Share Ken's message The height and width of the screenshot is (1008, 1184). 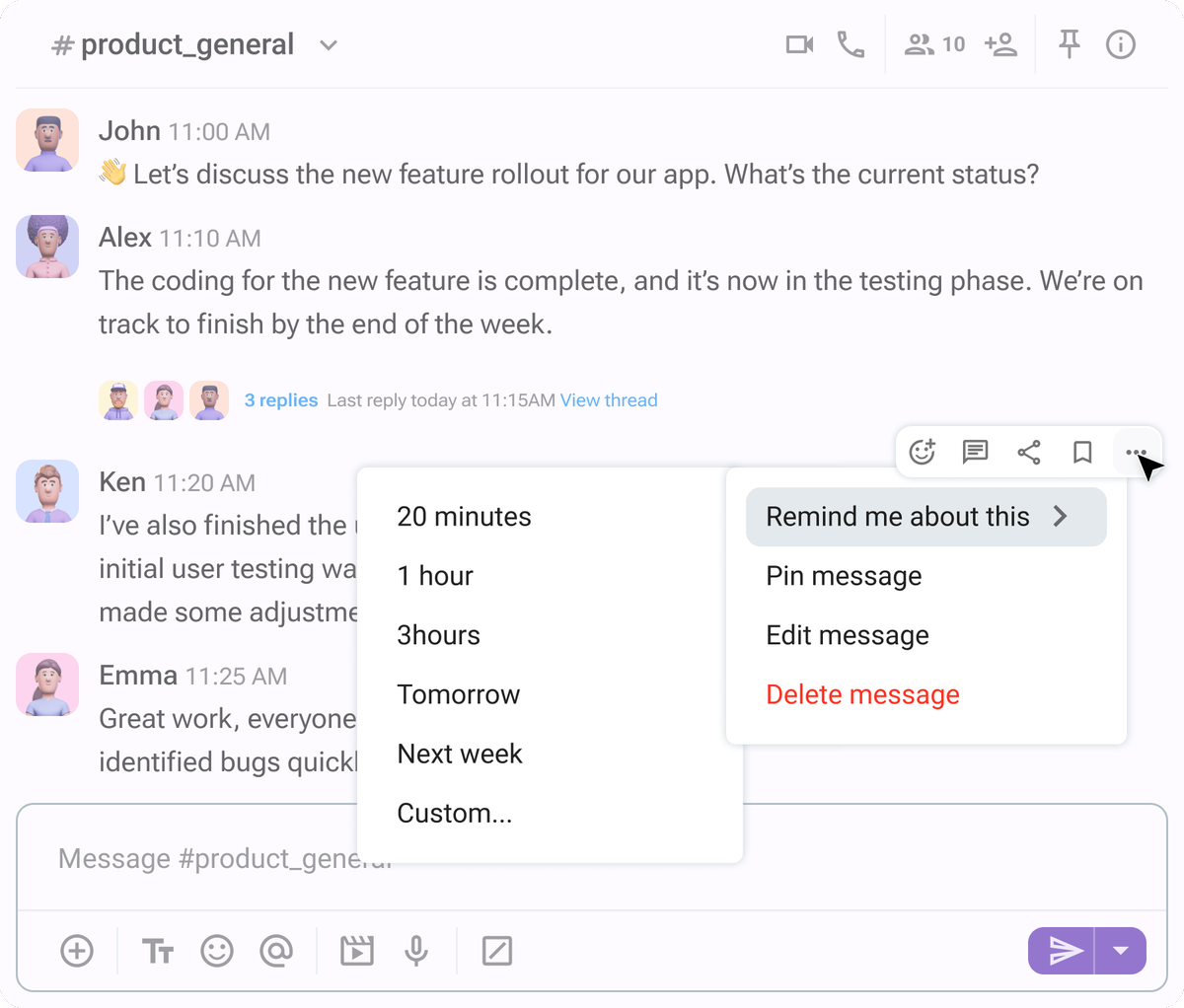[1028, 453]
